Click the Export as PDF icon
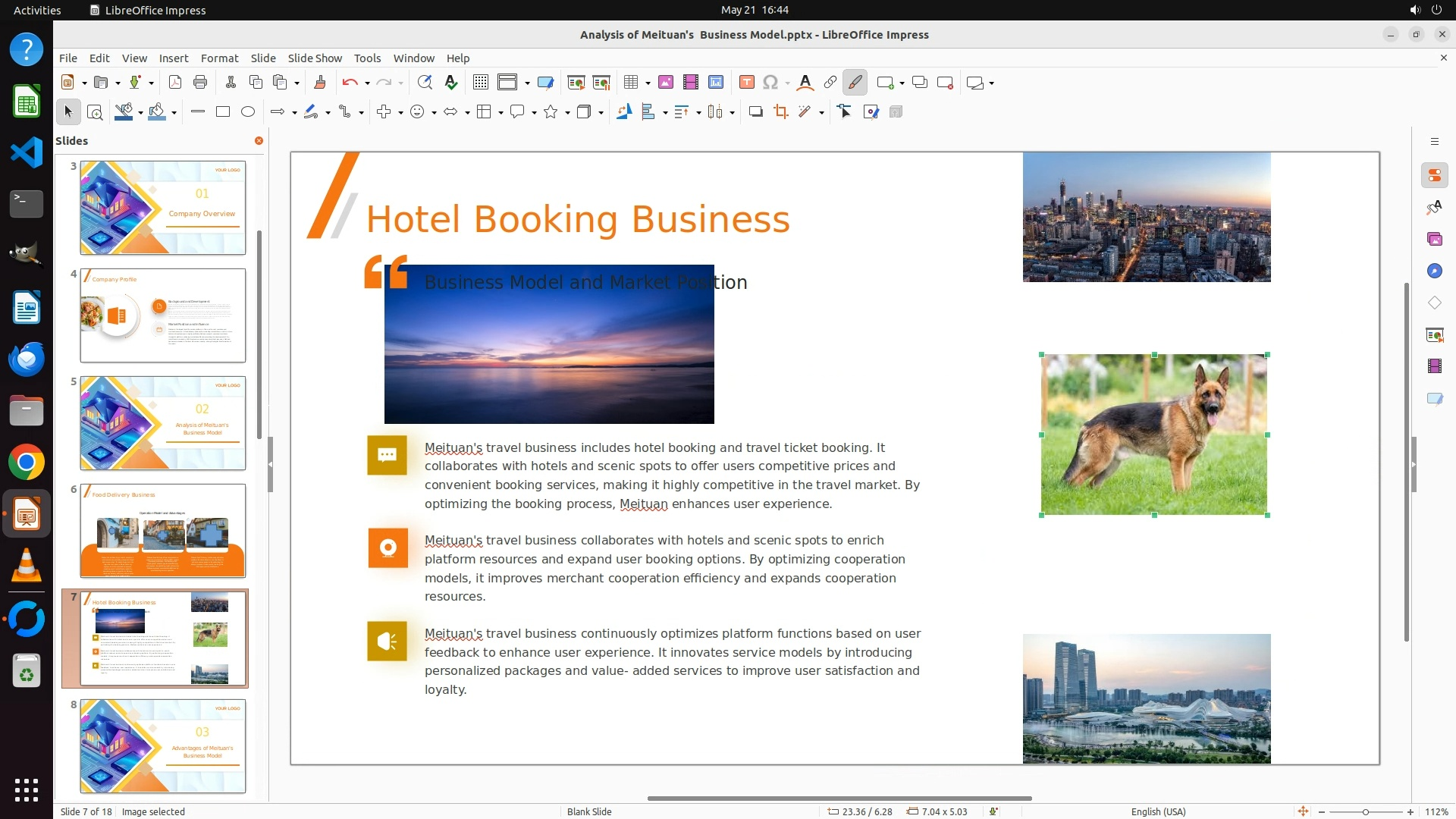1456x819 pixels. [174, 83]
